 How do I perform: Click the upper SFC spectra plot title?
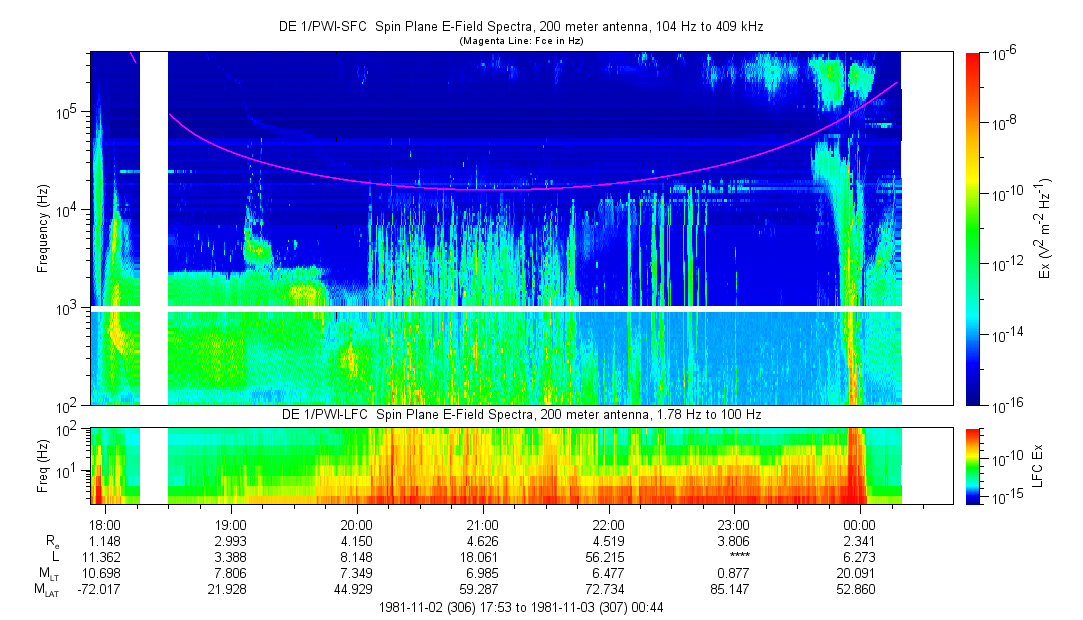tap(520, 28)
